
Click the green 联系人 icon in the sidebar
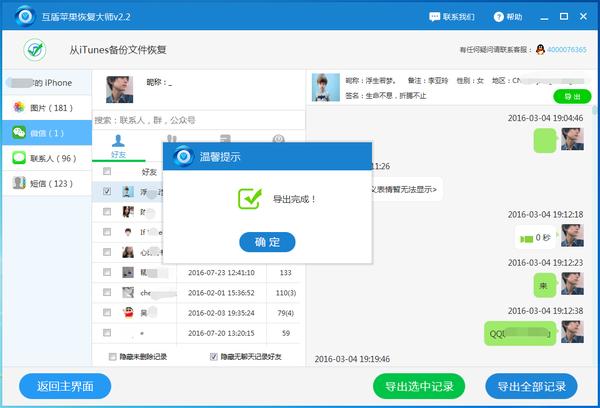[x=19, y=158]
